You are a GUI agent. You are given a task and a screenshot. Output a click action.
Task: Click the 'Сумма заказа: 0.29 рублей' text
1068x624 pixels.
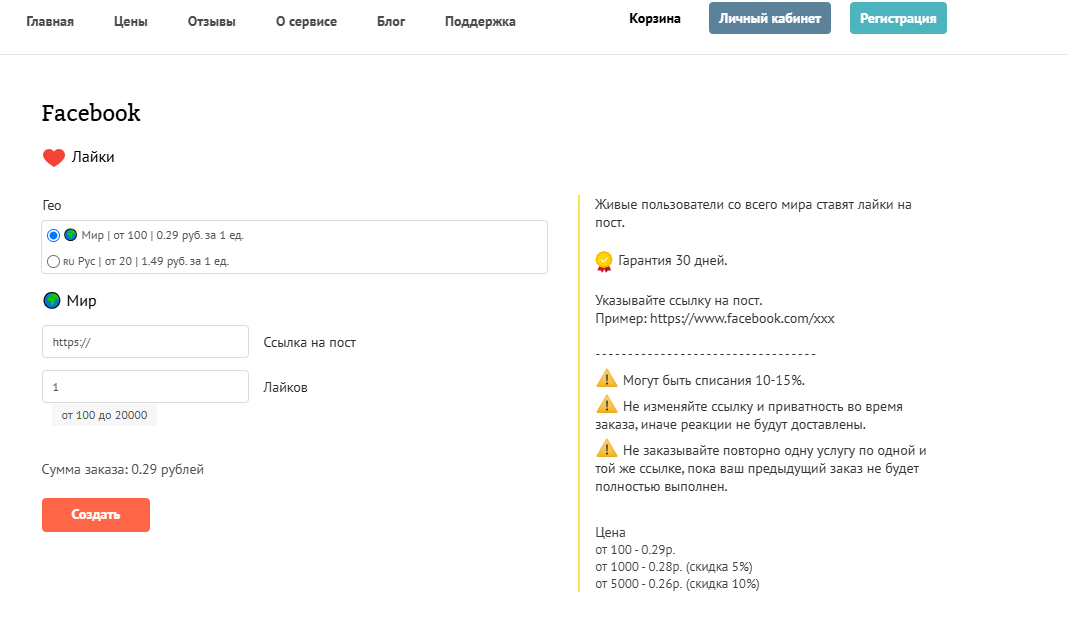pyautogui.click(x=123, y=469)
